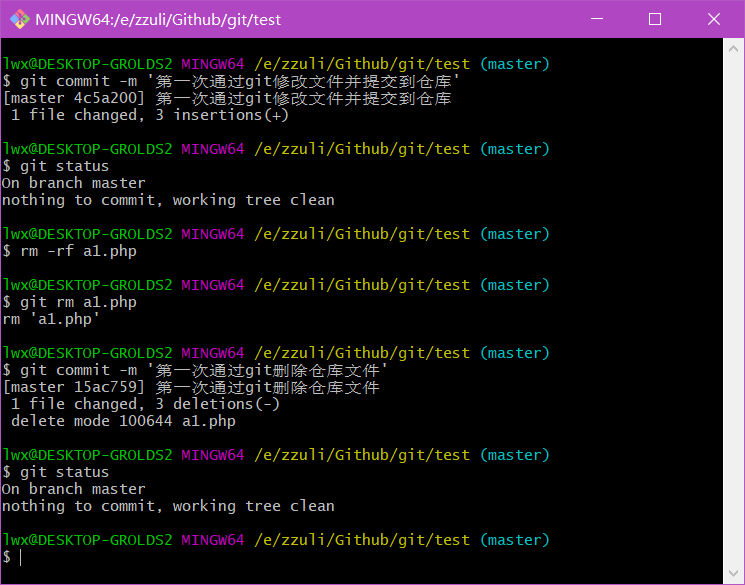Click the Git Bash icon in title bar
Screen dimensions: 745x585
pos(19,19)
